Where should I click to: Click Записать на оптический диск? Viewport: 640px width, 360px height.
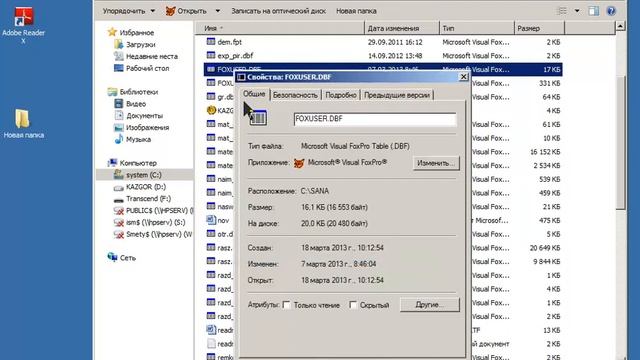tap(278, 11)
